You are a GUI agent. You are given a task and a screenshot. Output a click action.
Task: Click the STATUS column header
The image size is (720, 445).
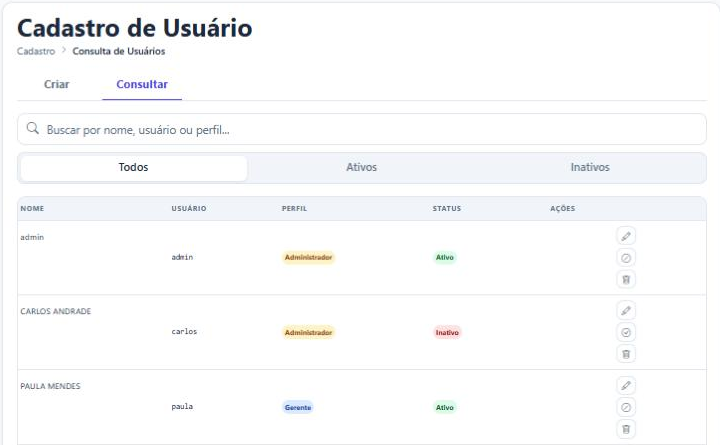(446, 208)
